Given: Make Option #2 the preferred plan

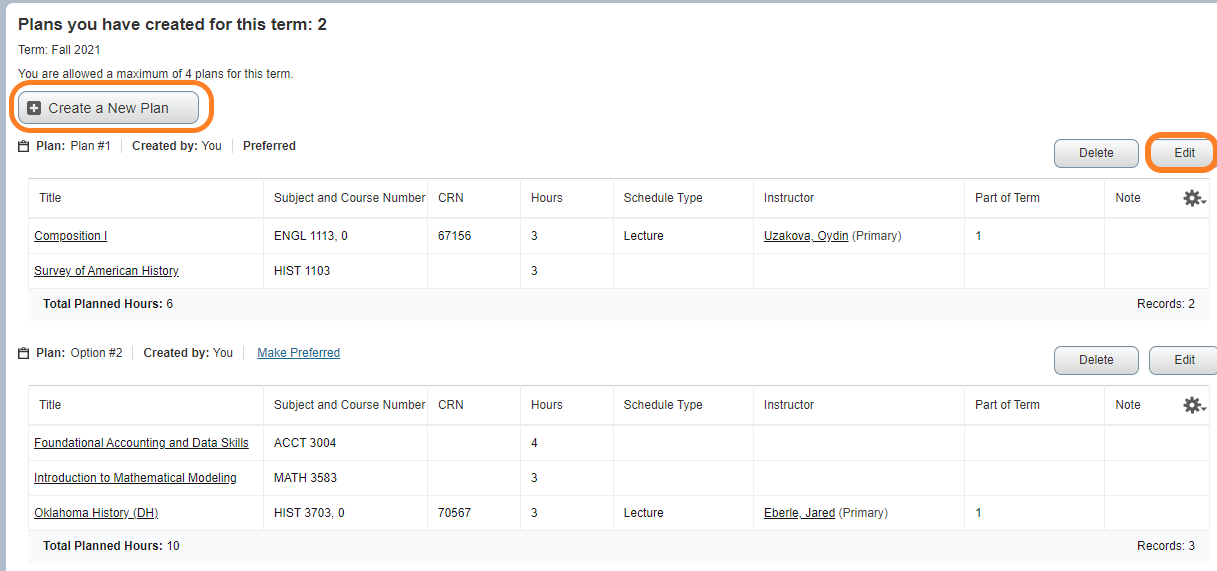Looking at the screenshot, I should pos(298,353).
